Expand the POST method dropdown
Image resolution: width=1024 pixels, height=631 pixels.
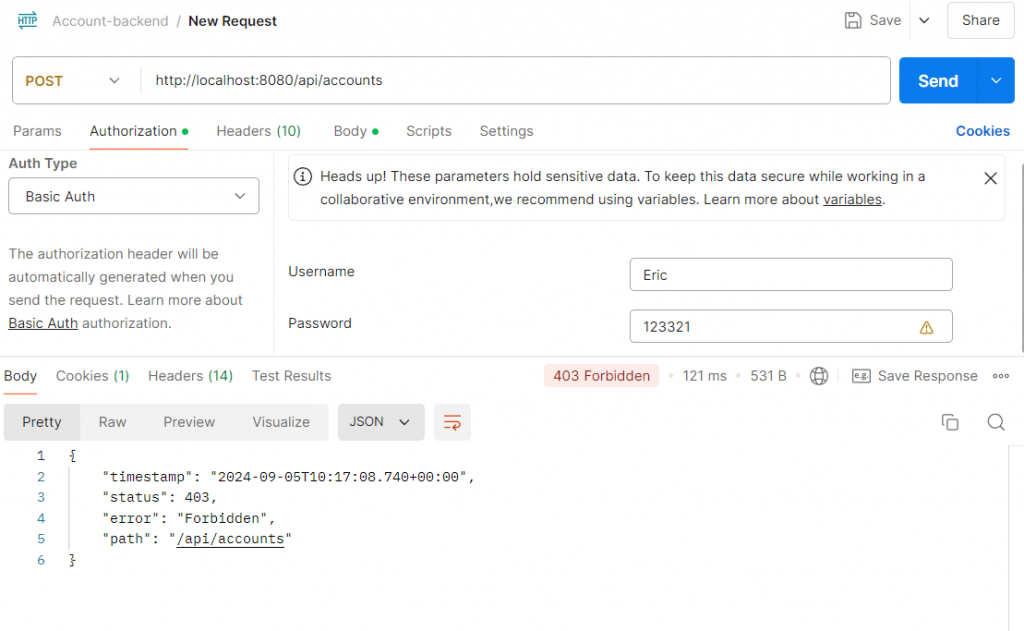click(72, 81)
